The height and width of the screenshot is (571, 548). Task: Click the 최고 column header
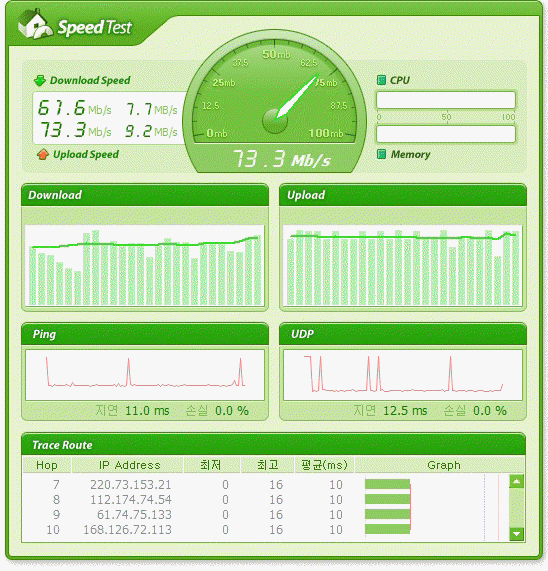point(268,465)
